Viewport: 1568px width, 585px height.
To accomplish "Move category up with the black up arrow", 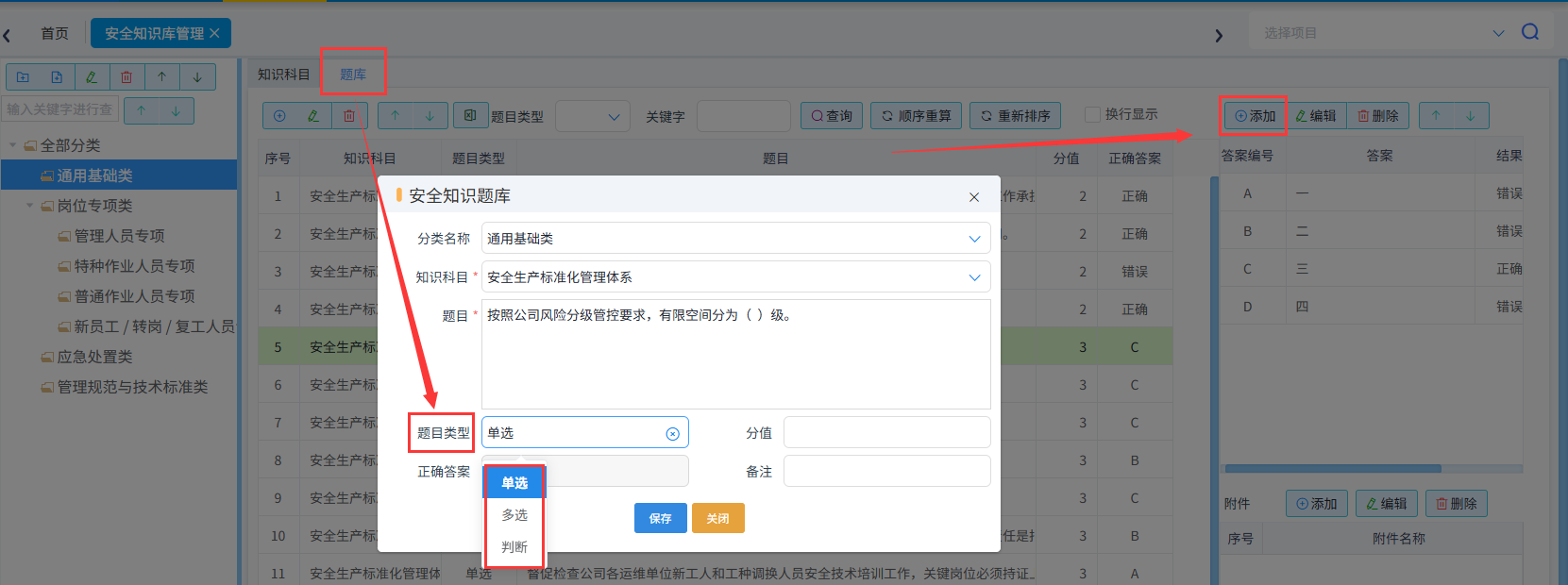I will (162, 77).
